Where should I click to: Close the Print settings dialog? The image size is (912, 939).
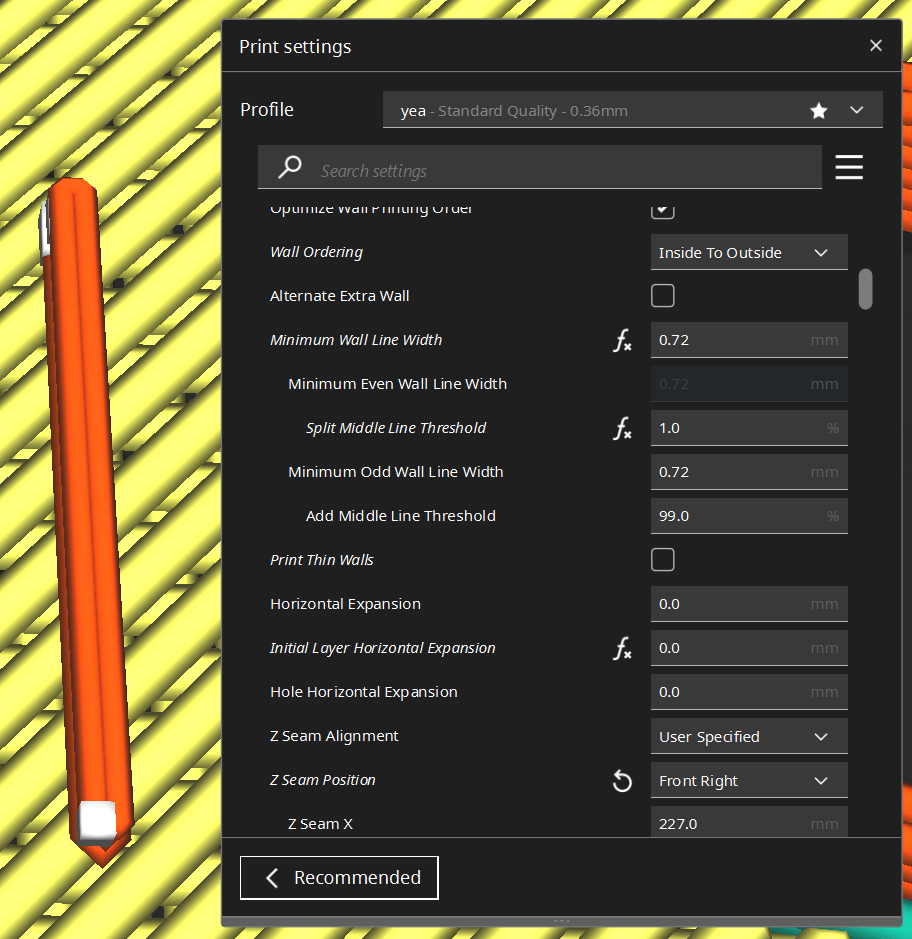coord(876,45)
